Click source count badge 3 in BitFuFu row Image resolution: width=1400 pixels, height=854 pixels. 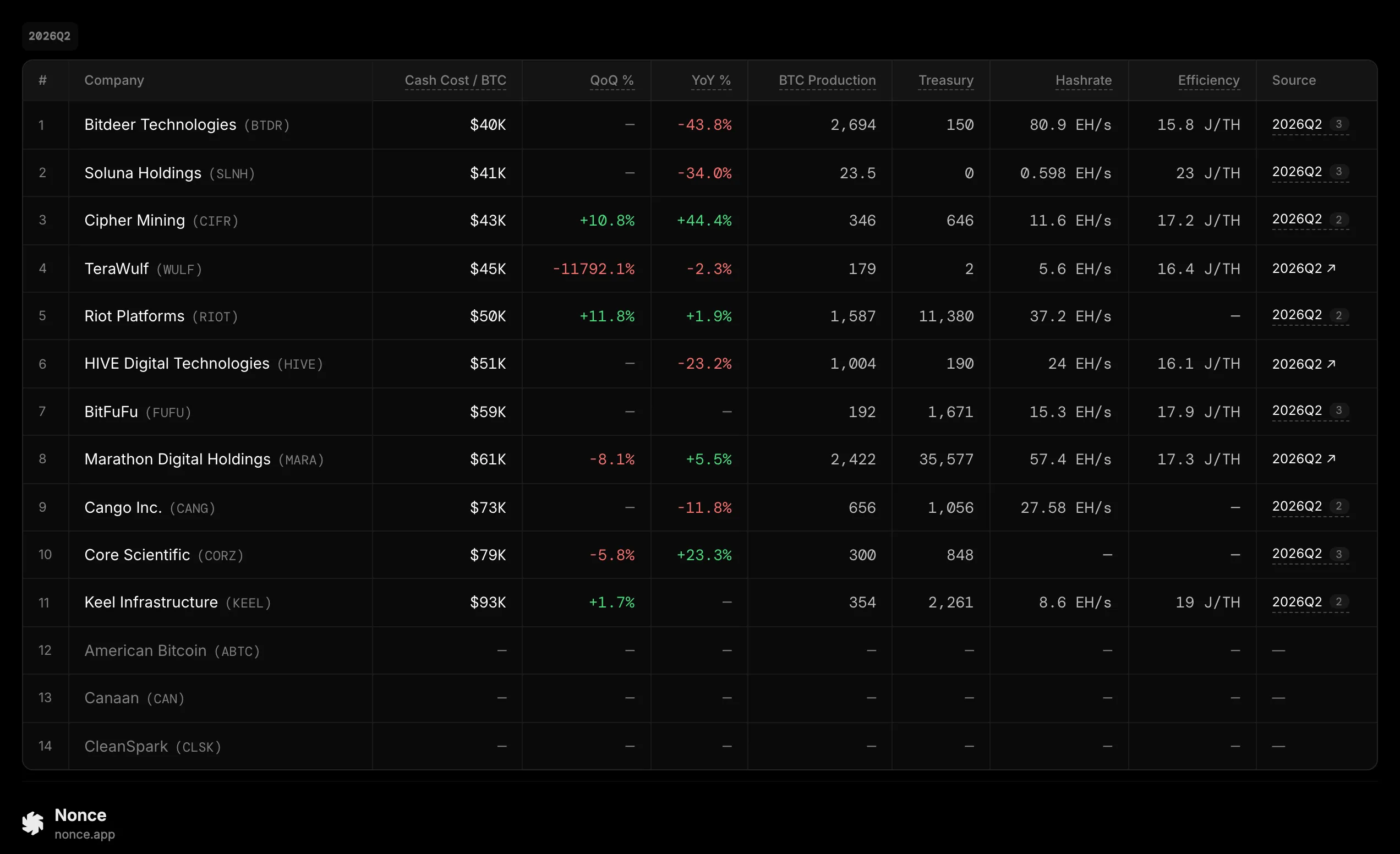(1338, 410)
